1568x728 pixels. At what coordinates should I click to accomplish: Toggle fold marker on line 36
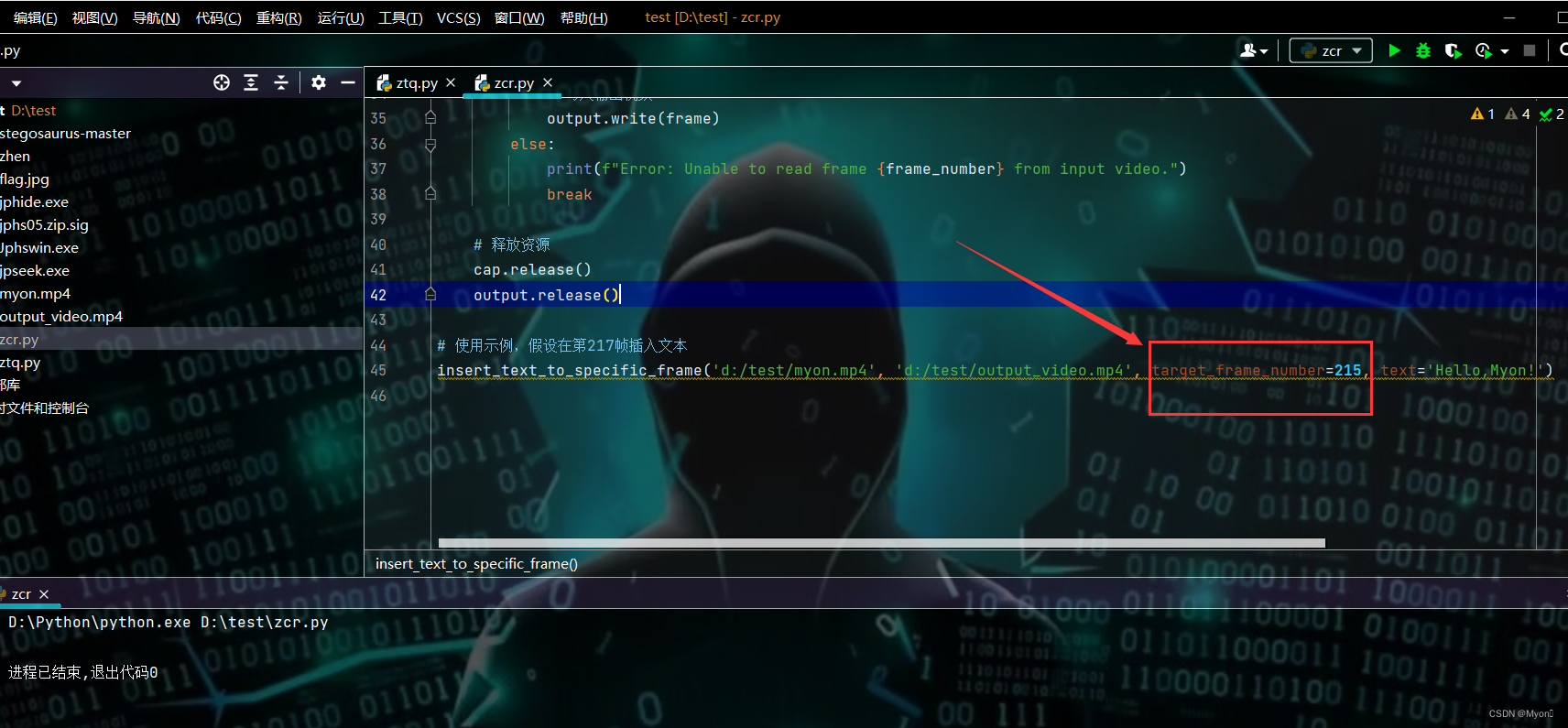tap(430, 144)
